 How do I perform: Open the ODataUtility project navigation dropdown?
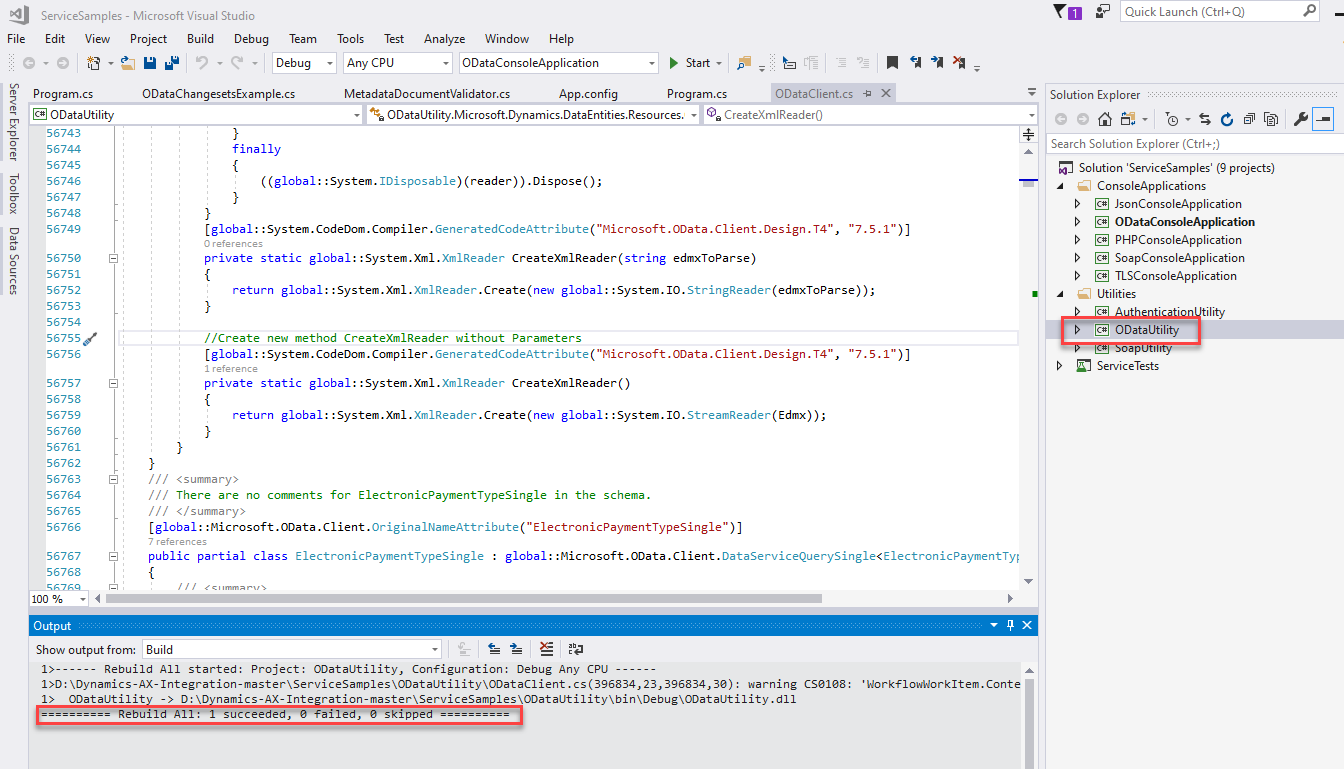coord(196,115)
